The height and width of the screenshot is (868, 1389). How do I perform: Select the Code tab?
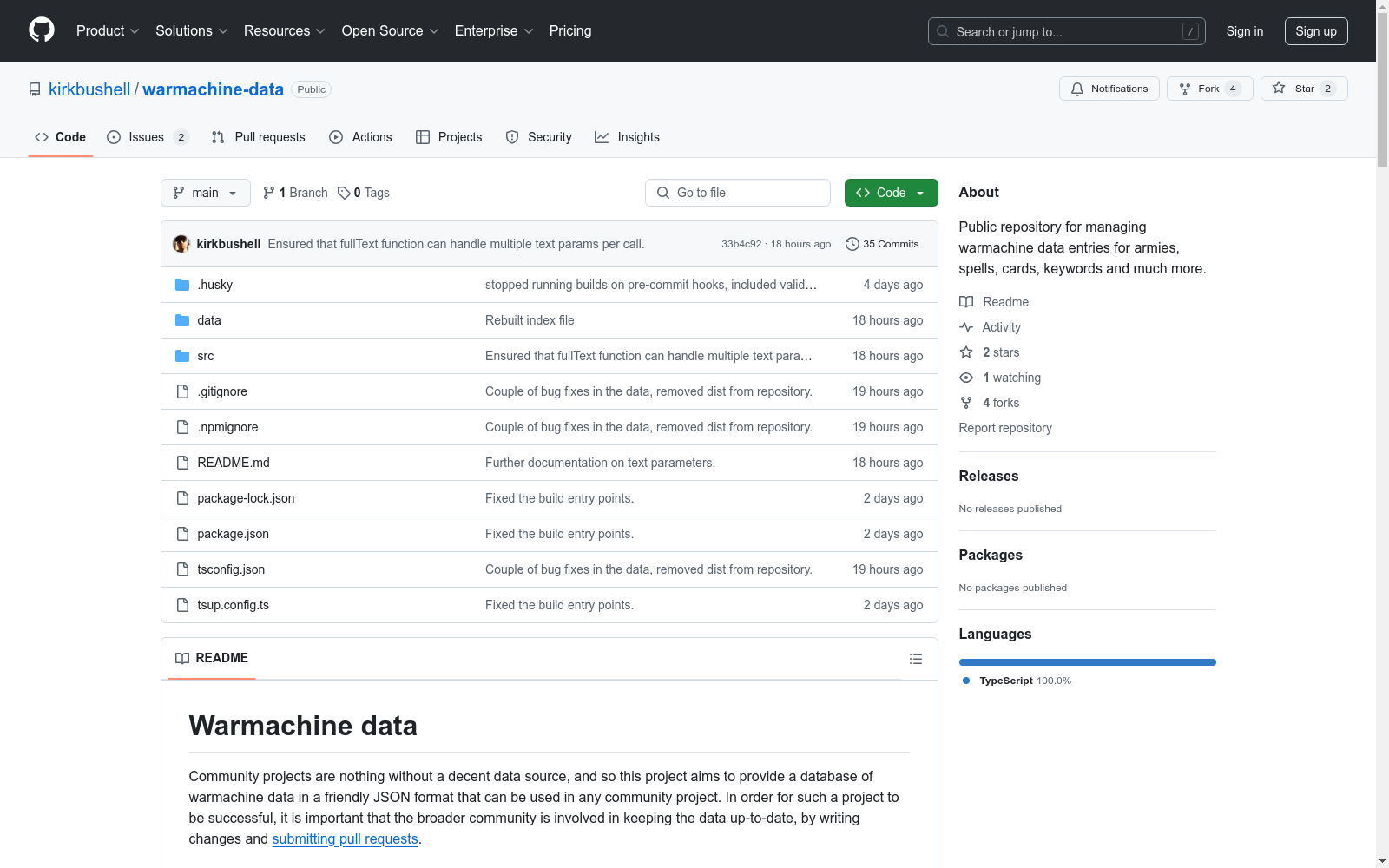[61, 137]
